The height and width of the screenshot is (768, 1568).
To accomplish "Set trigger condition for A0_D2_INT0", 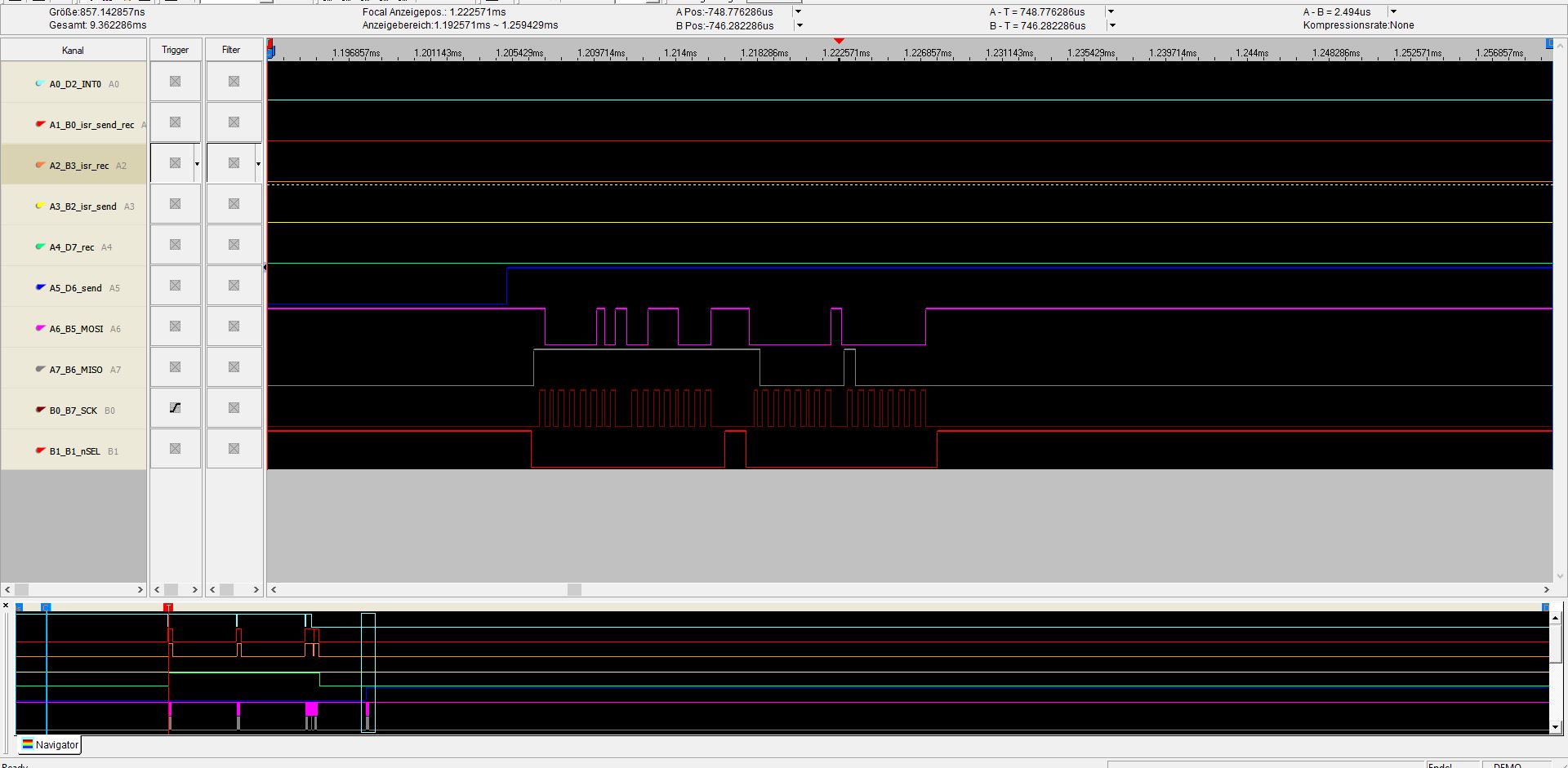I will [x=175, y=82].
